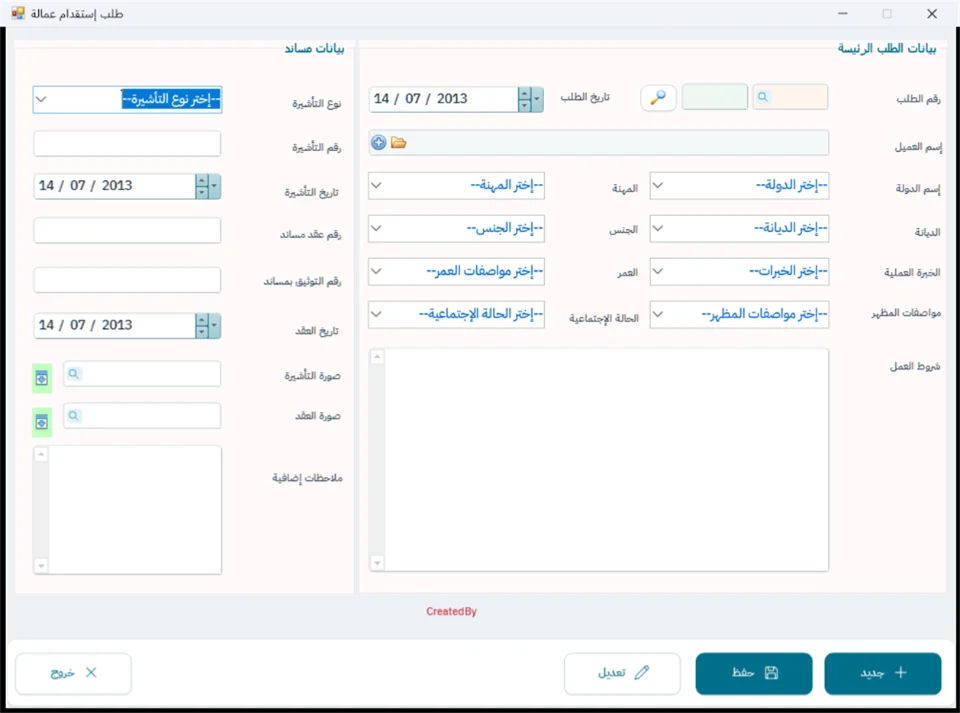Screen dimensions: 960x713
Task: Click the visa number field (رقم التأشيرة)
Action: (x=127, y=144)
